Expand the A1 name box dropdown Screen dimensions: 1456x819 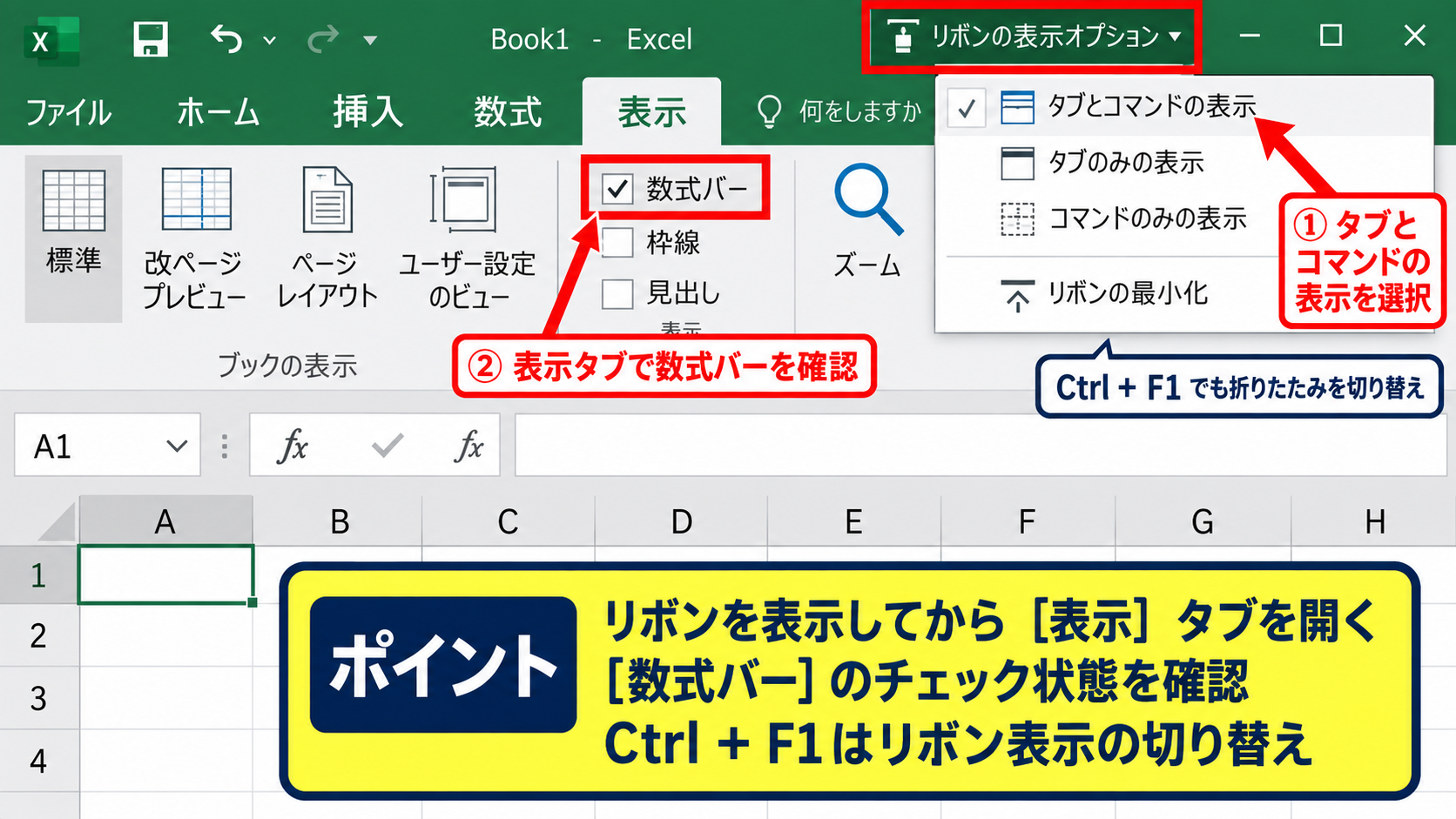177,446
